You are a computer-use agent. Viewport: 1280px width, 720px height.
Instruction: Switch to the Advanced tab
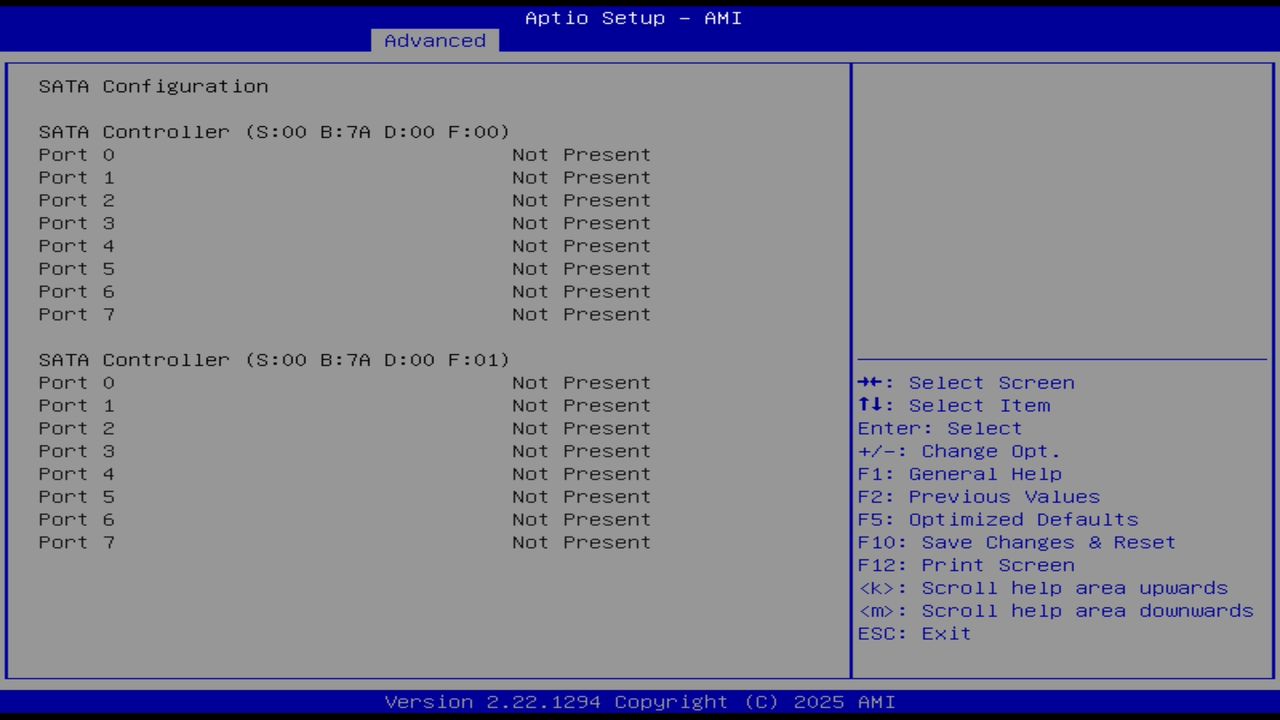pyautogui.click(x=434, y=40)
